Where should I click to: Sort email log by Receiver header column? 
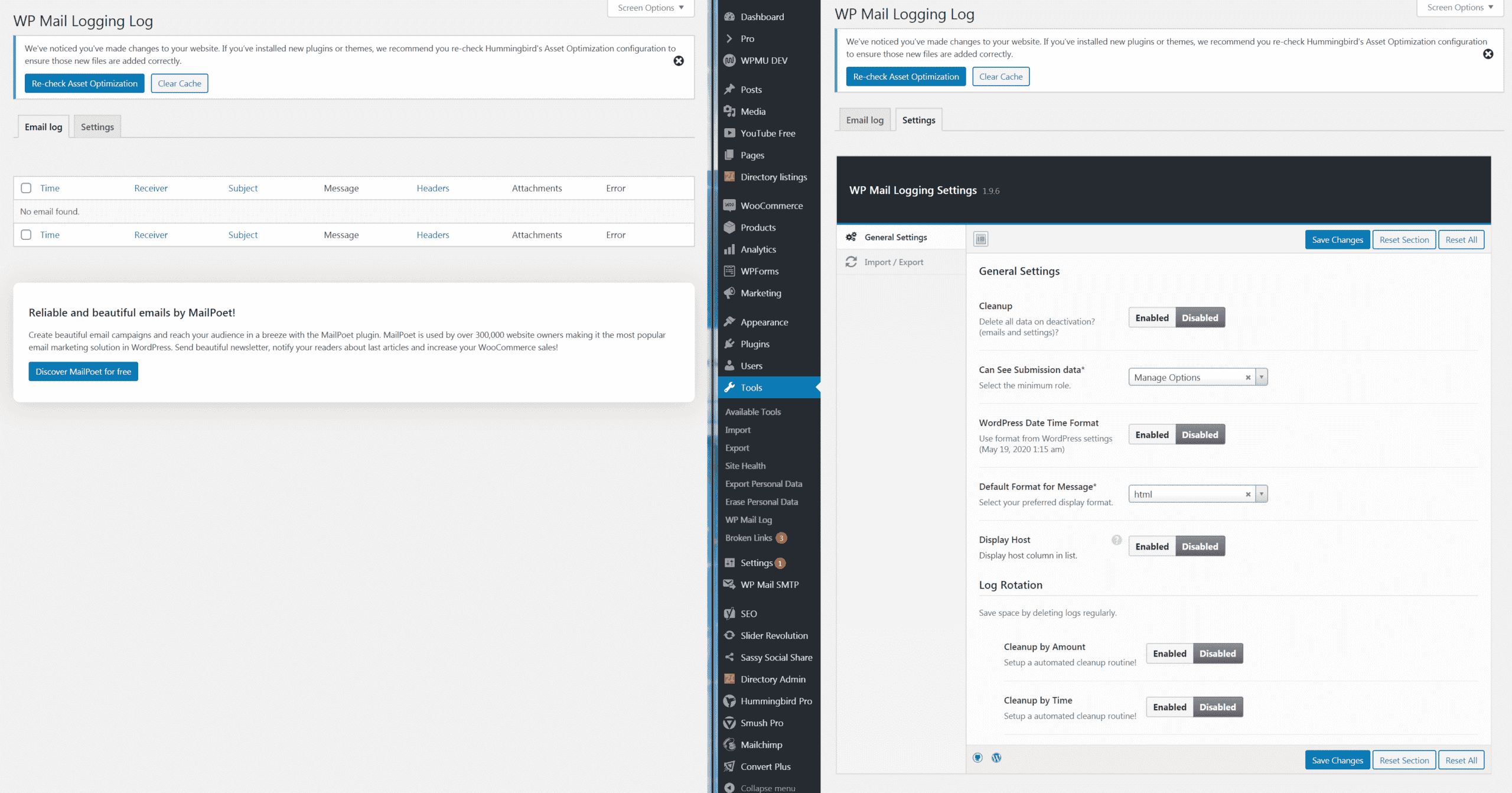click(x=151, y=188)
